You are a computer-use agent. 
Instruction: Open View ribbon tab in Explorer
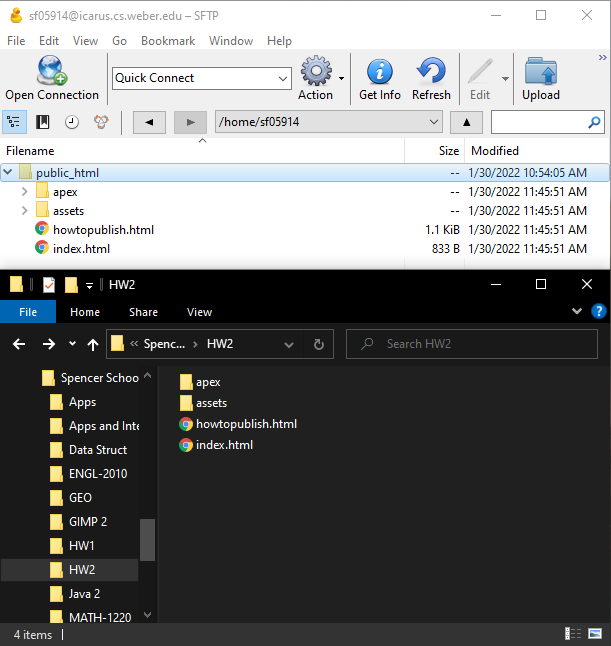point(199,312)
